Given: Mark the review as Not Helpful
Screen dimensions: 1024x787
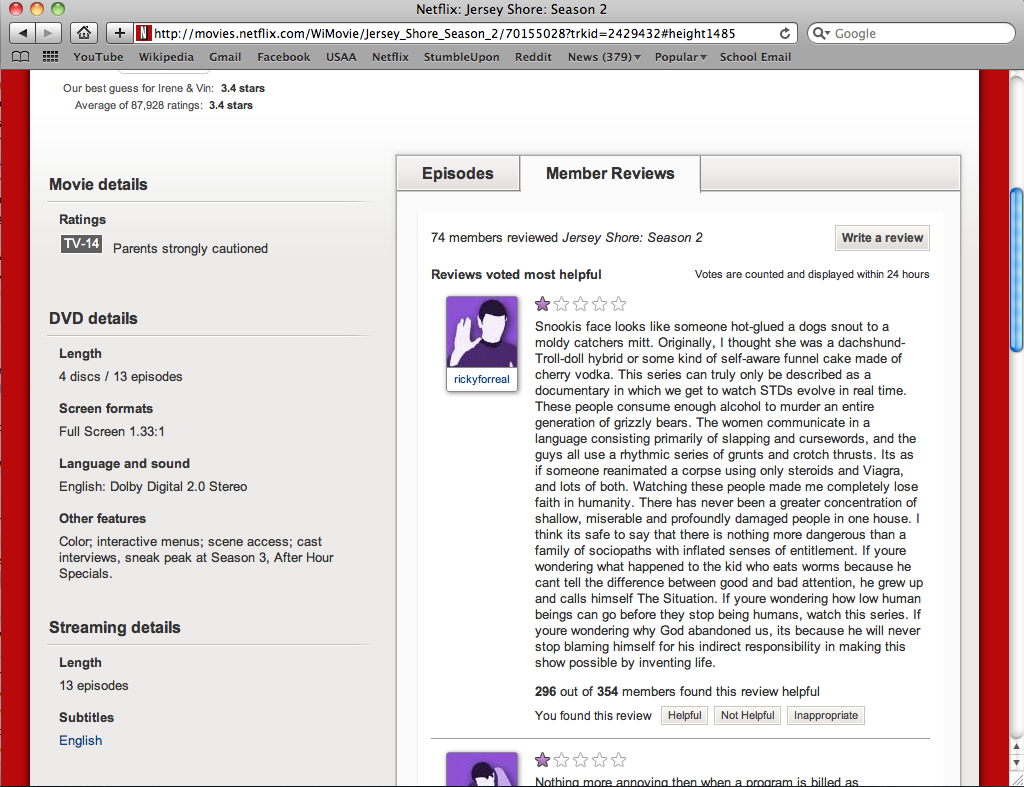Looking at the screenshot, I should point(747,715).
